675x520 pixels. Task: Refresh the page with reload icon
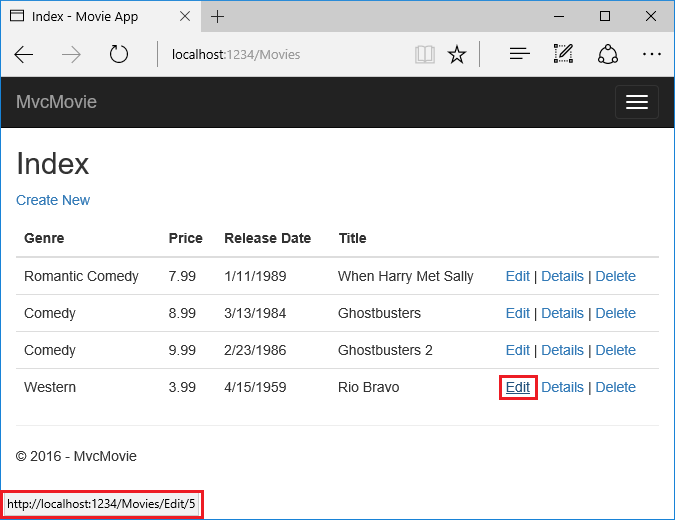118,54
